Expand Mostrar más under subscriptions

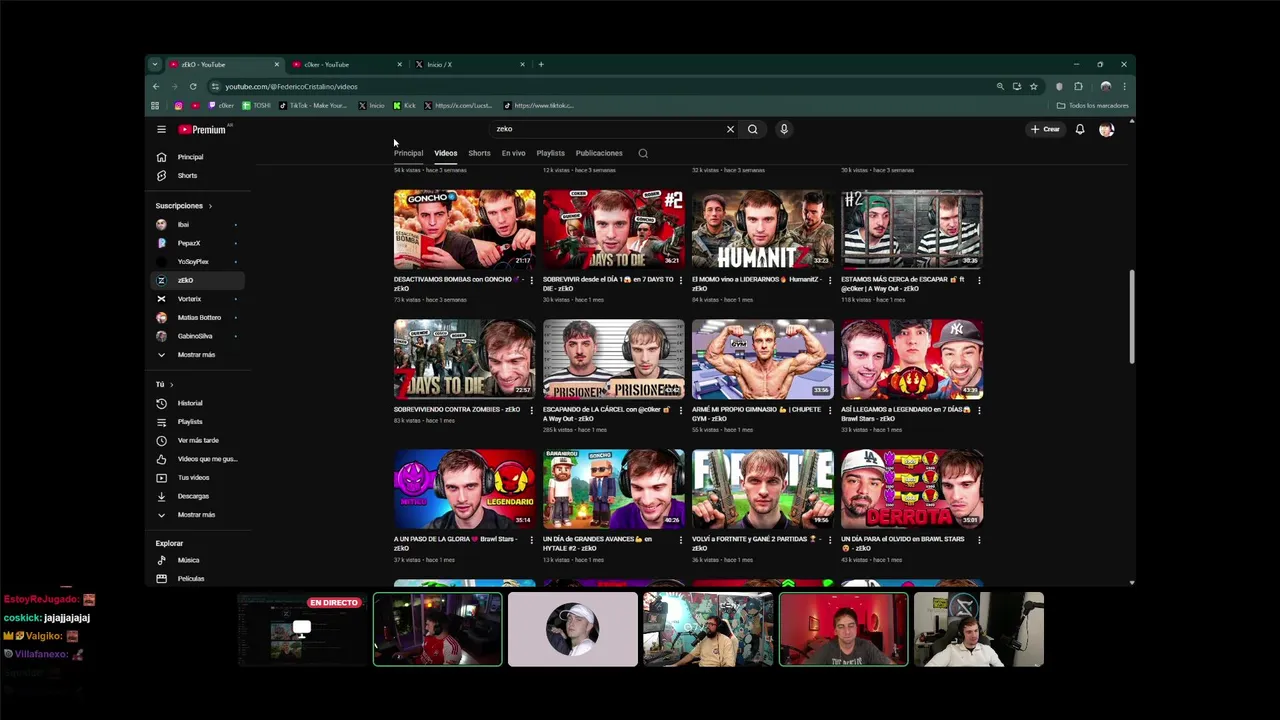tap(196, 355)
